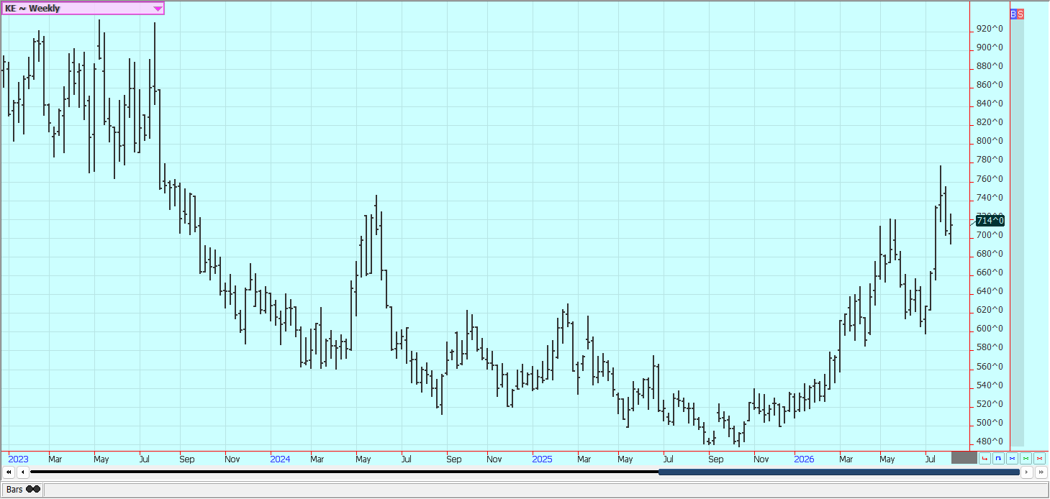Click the 680^0 price axis label
Image resolution: width=1050 pixels, height=499 pixels.
(989, 254)
